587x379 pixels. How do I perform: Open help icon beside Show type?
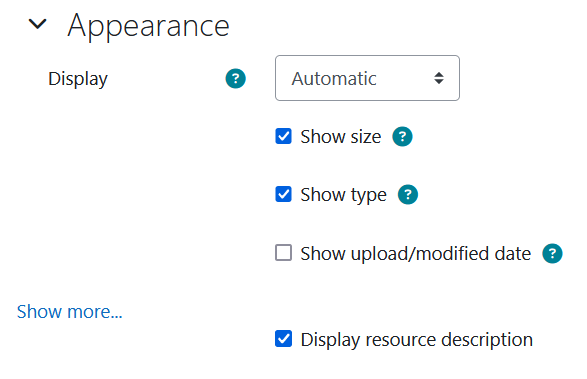click(x=408, y=195)
